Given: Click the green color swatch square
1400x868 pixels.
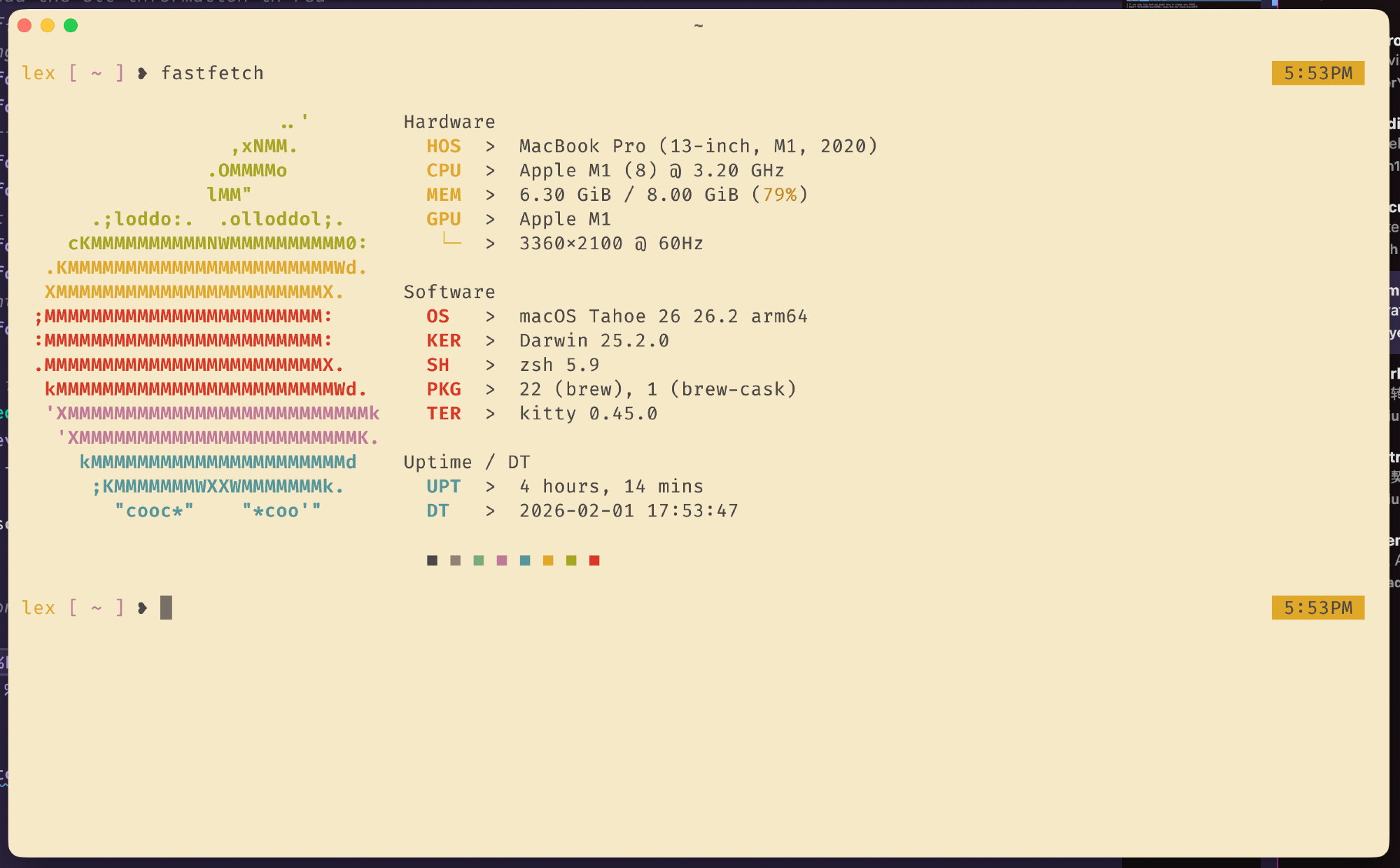Looking at the screenshot, I should point(479,560).
